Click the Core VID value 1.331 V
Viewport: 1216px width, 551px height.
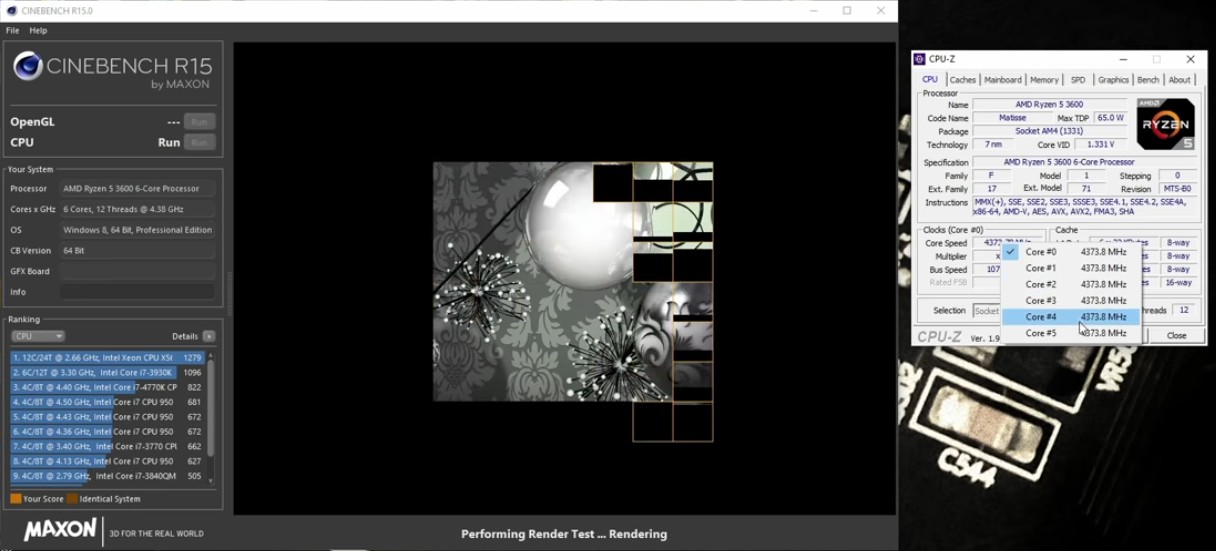1100,145
